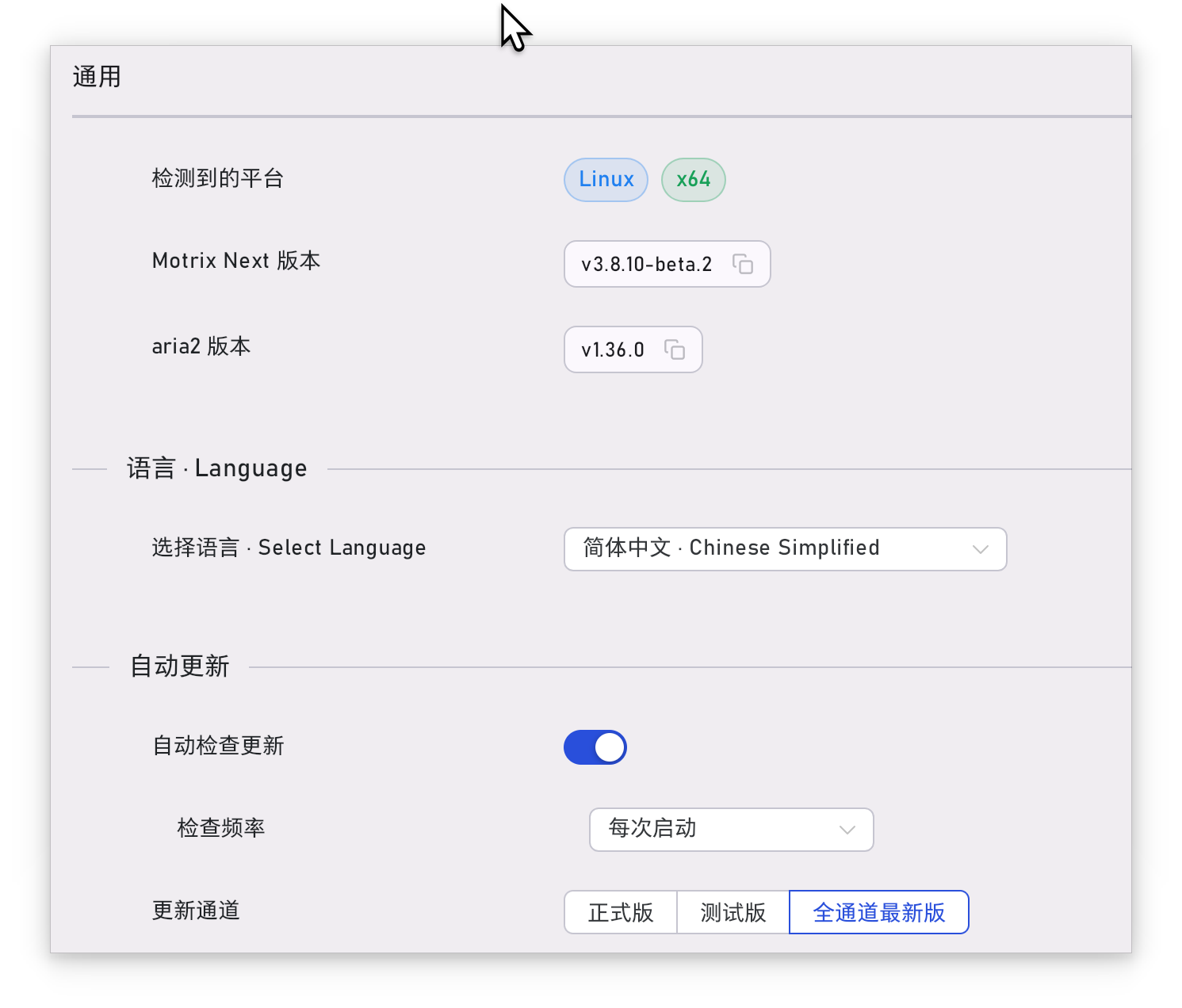Screen dimensions: 1182x1008
Task: Click the 通用 section title
Action: point(97,77)
